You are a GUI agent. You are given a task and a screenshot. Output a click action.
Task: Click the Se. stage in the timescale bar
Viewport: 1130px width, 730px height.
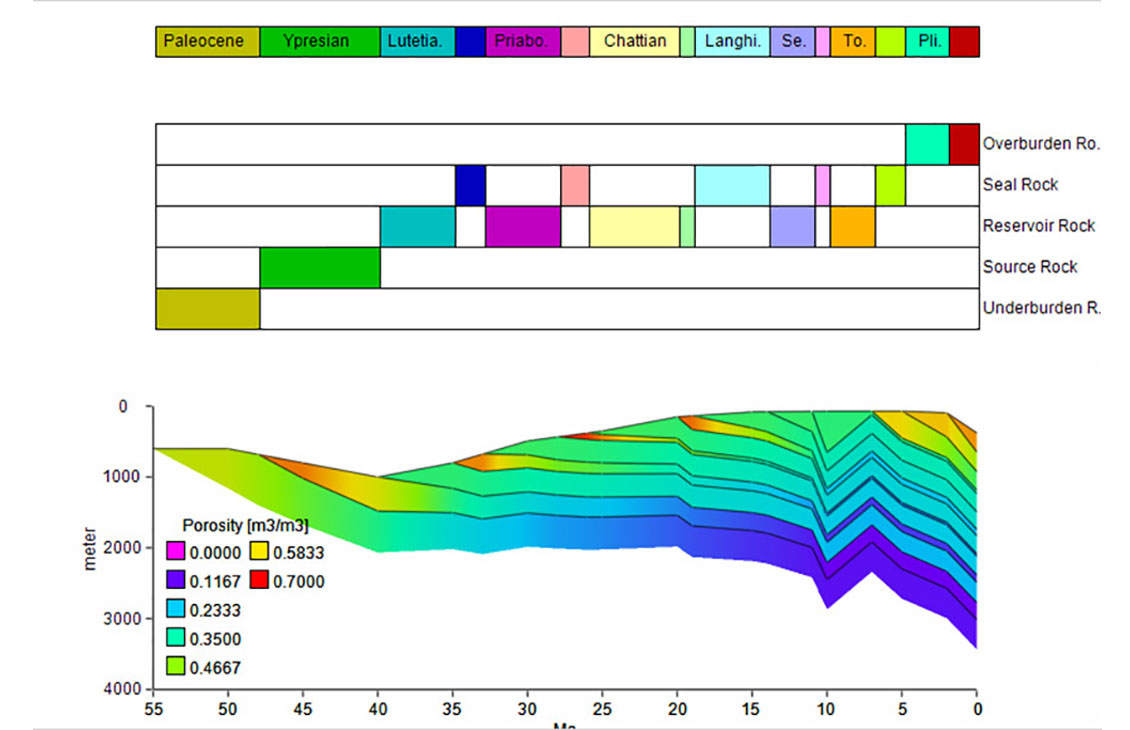[x=792, y=42]
